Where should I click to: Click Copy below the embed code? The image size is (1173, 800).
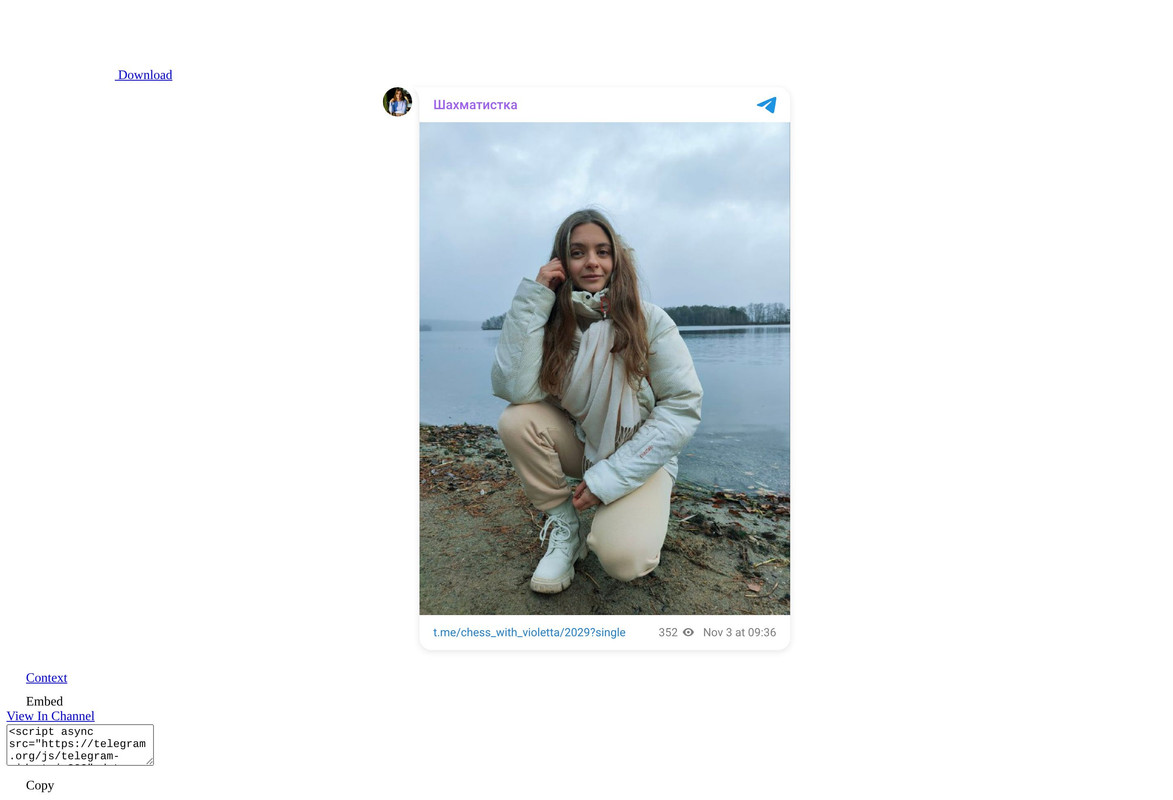[40, 785]
